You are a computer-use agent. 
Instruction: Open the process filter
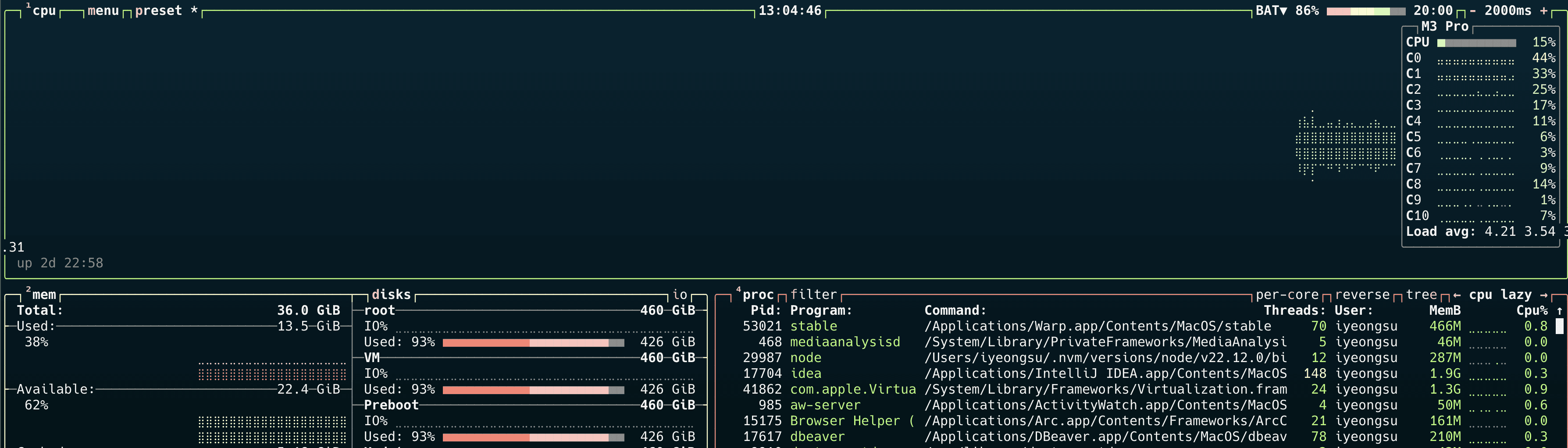(813, 295)
